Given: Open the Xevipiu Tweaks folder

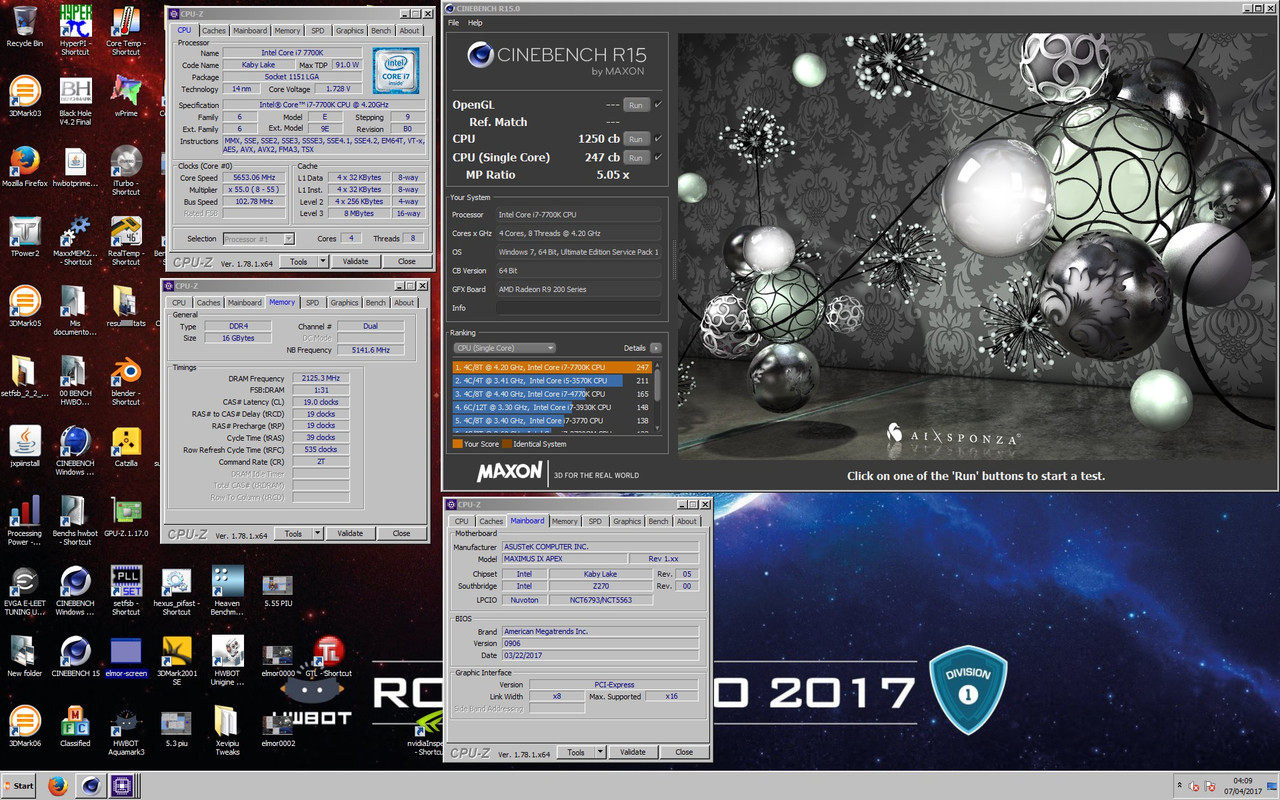Looking at the screenshot, I should pyautogui.click(x=227, y=730).
